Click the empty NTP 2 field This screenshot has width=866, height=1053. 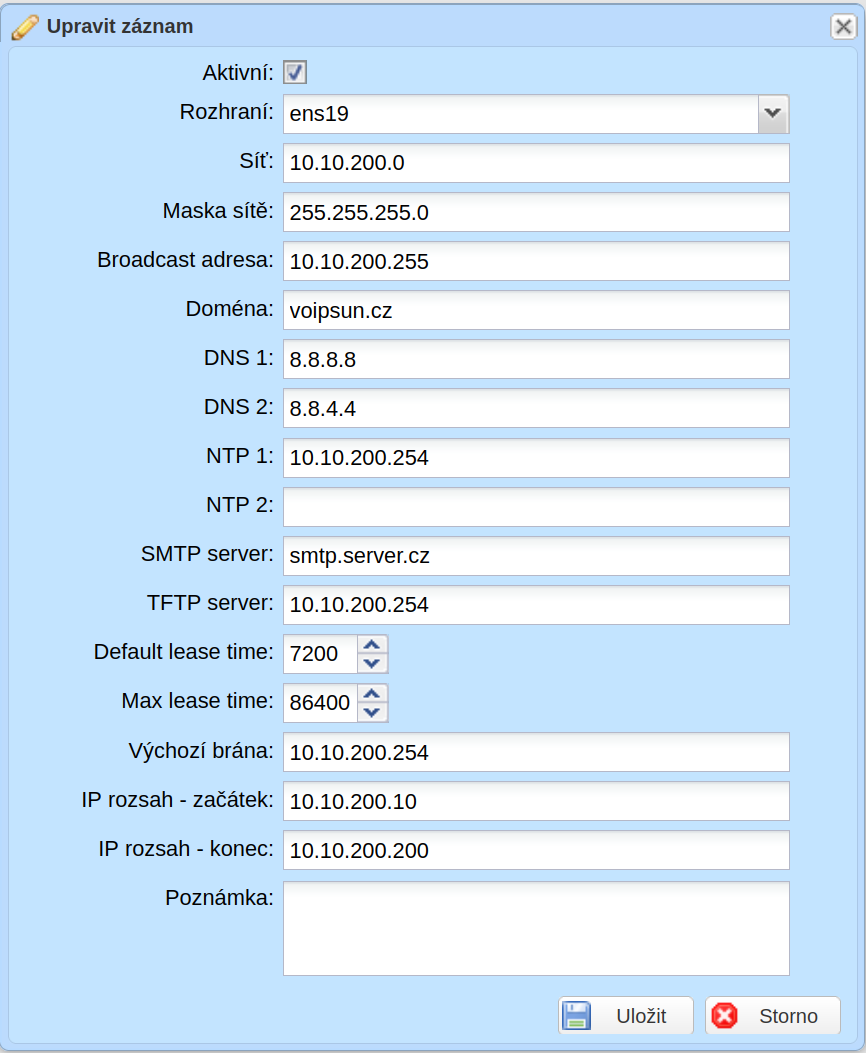pos(536,507)
